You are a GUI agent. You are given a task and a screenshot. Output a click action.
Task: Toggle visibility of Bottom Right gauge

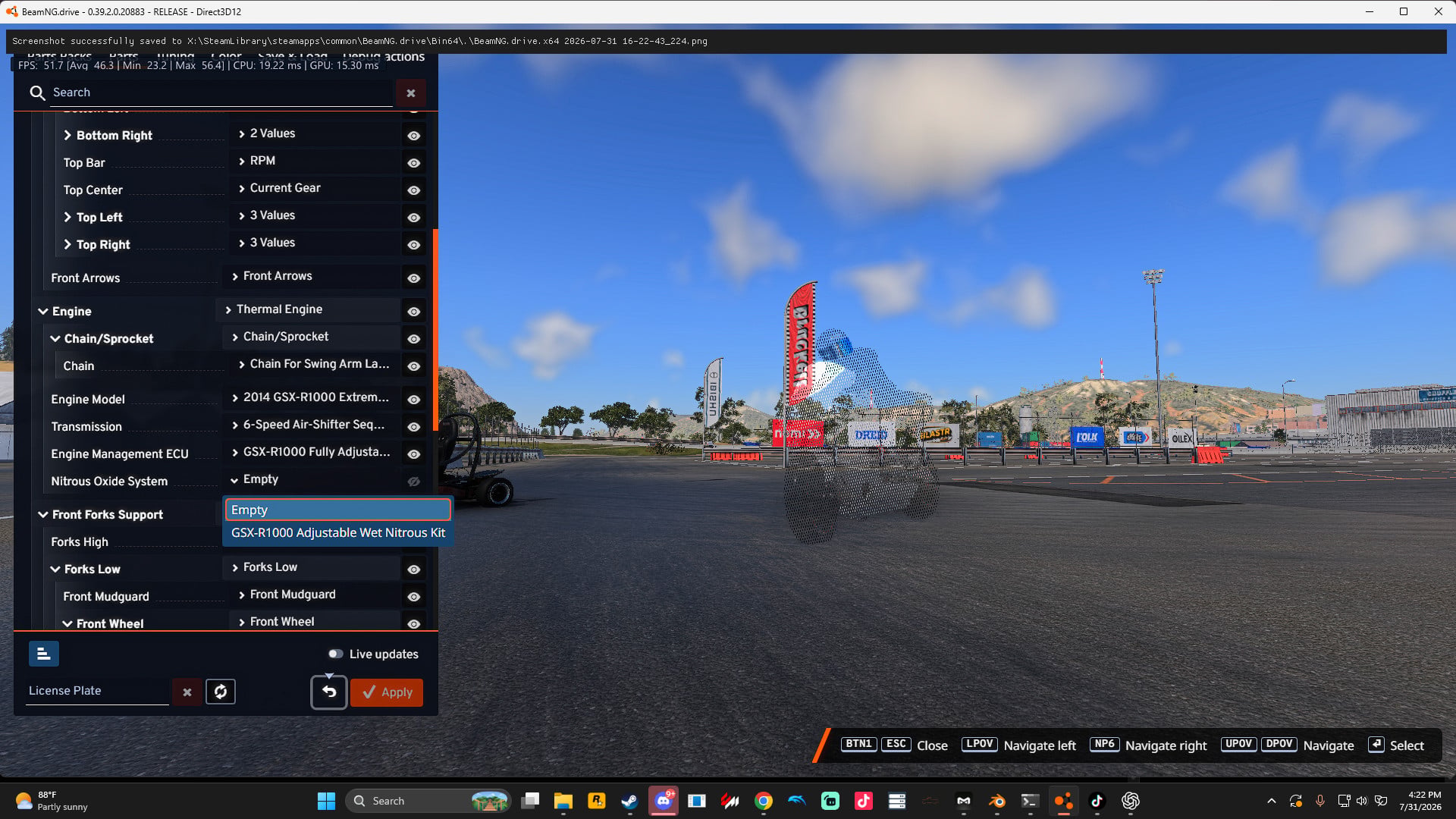(413, 136)
